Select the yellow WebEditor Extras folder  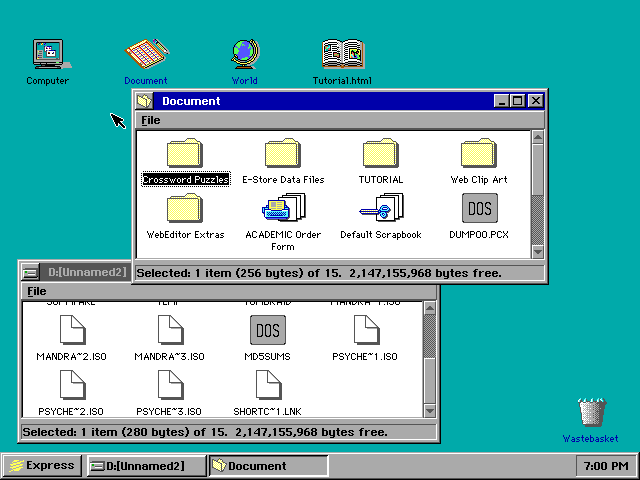pyautogui.click(x=185, y=209)
